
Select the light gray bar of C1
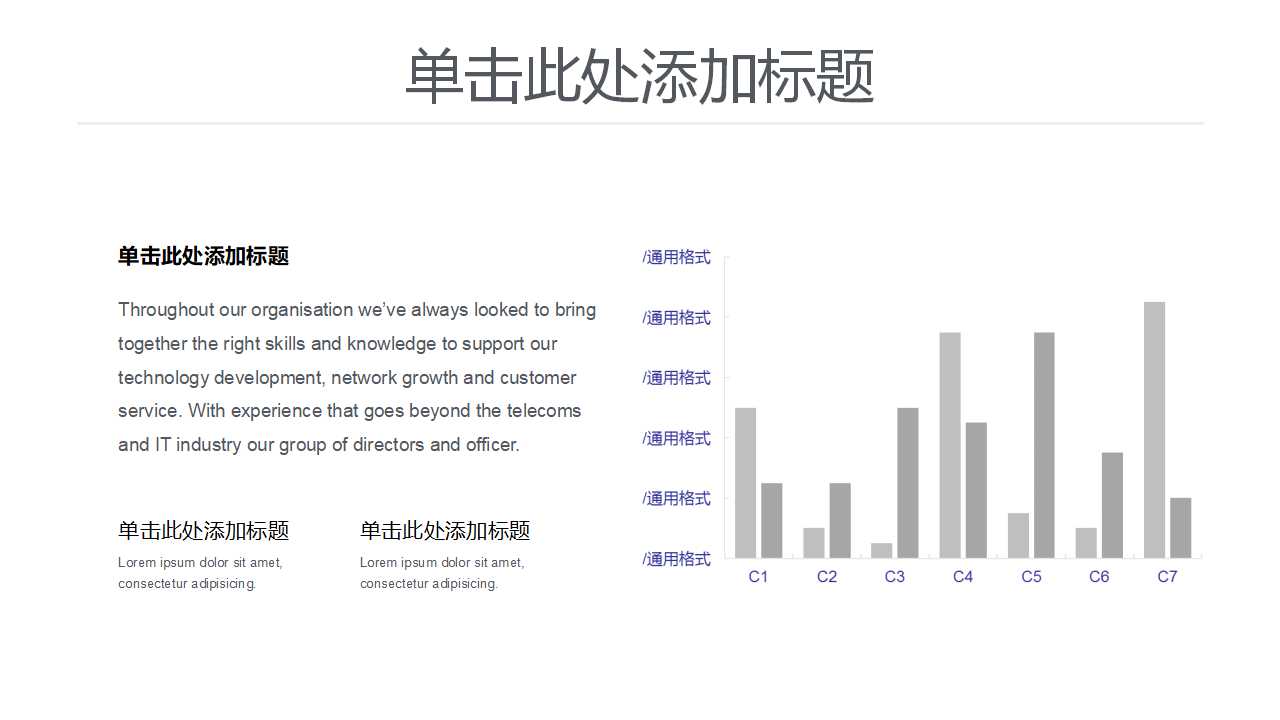745,483
